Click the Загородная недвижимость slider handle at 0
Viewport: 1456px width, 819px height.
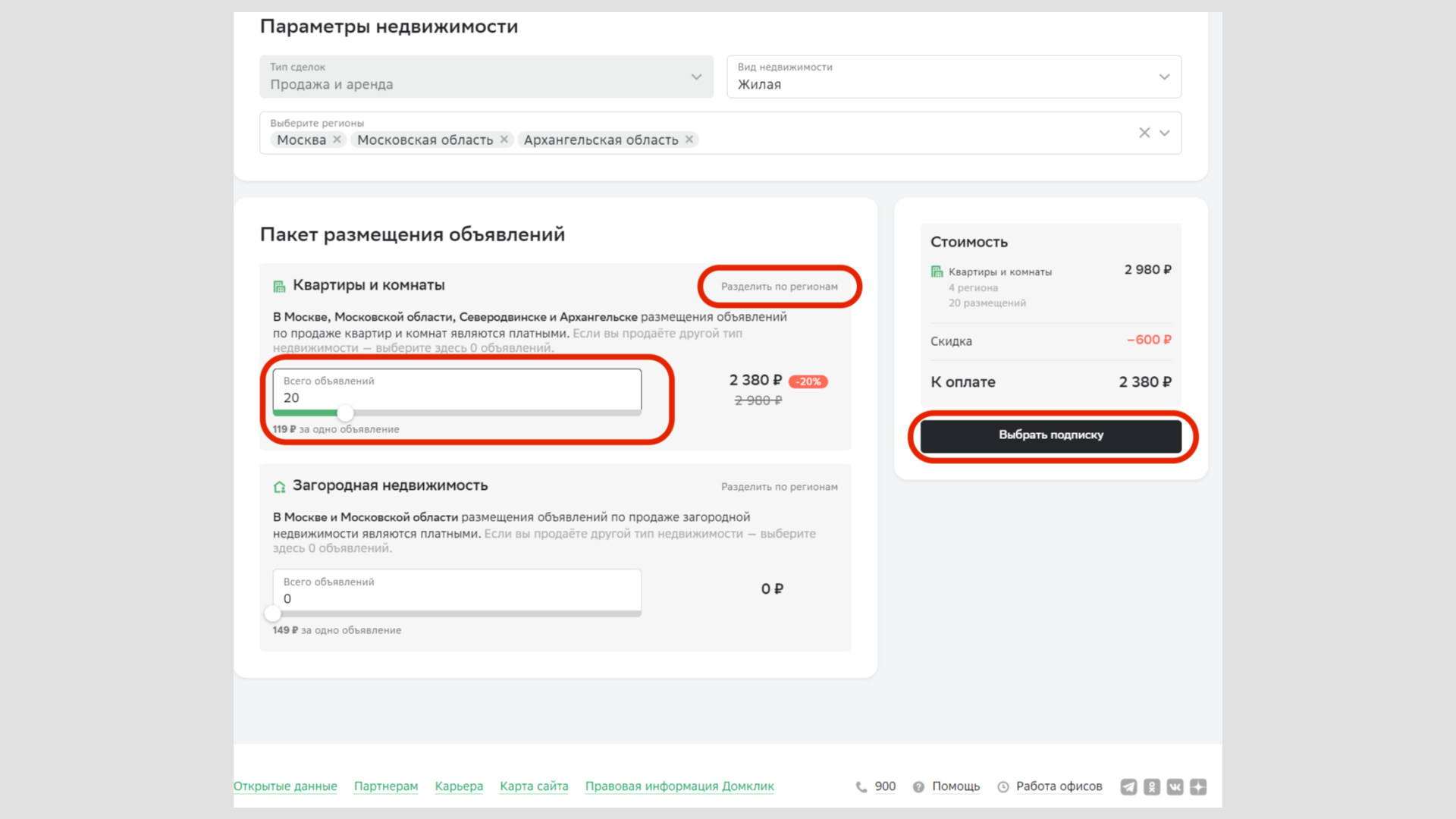(x=273, y=614)
